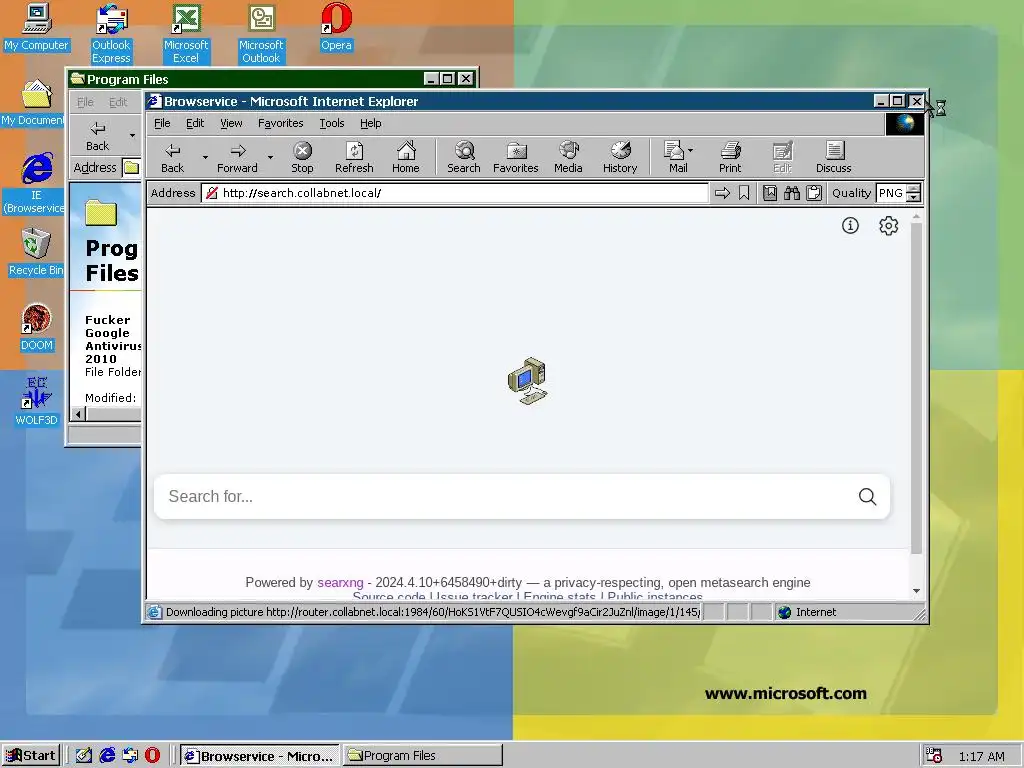
Task: Click the Opera icon in Quick Launch
Action: point(152,756)
